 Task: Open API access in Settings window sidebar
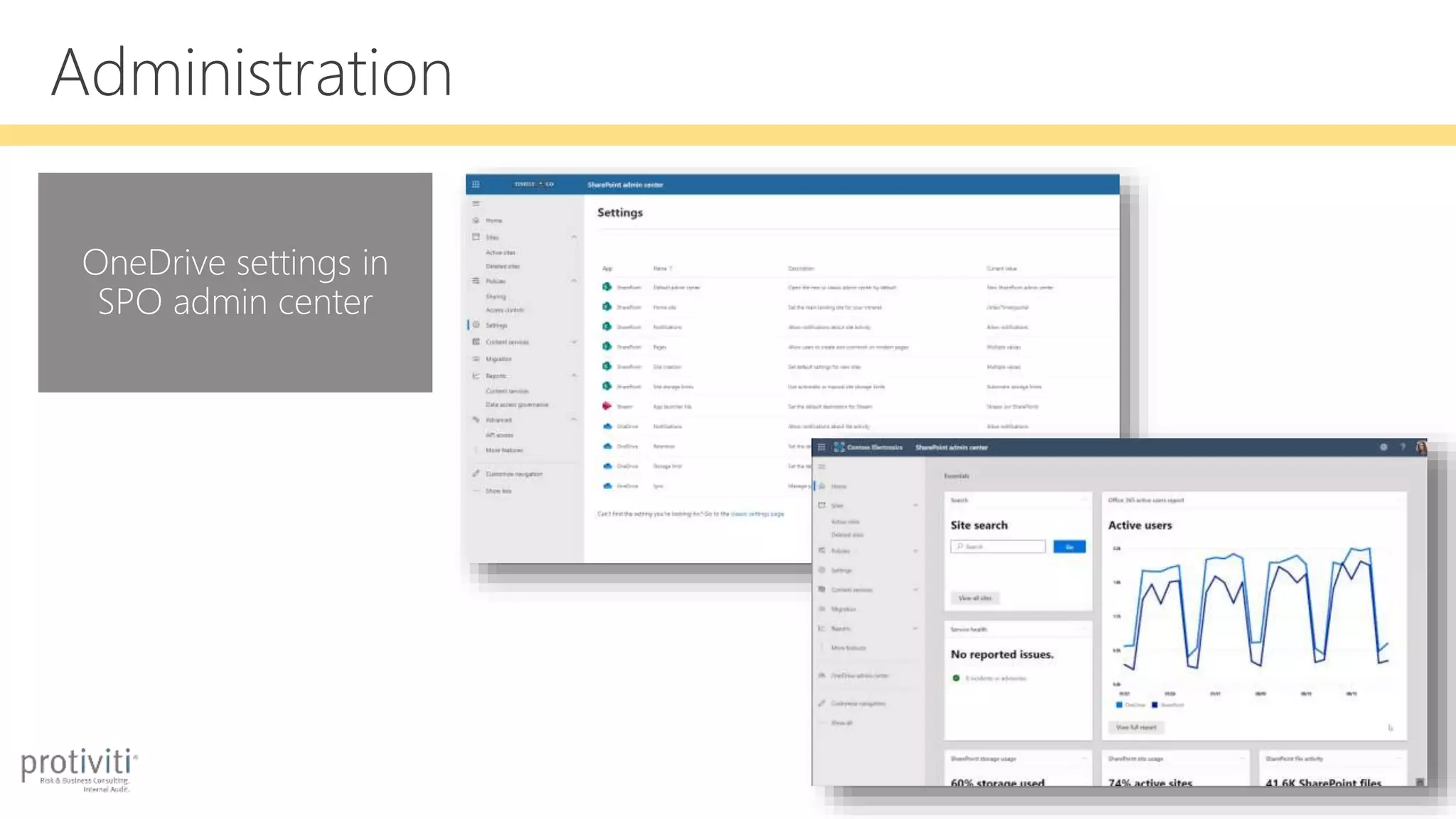click(499, 435)
